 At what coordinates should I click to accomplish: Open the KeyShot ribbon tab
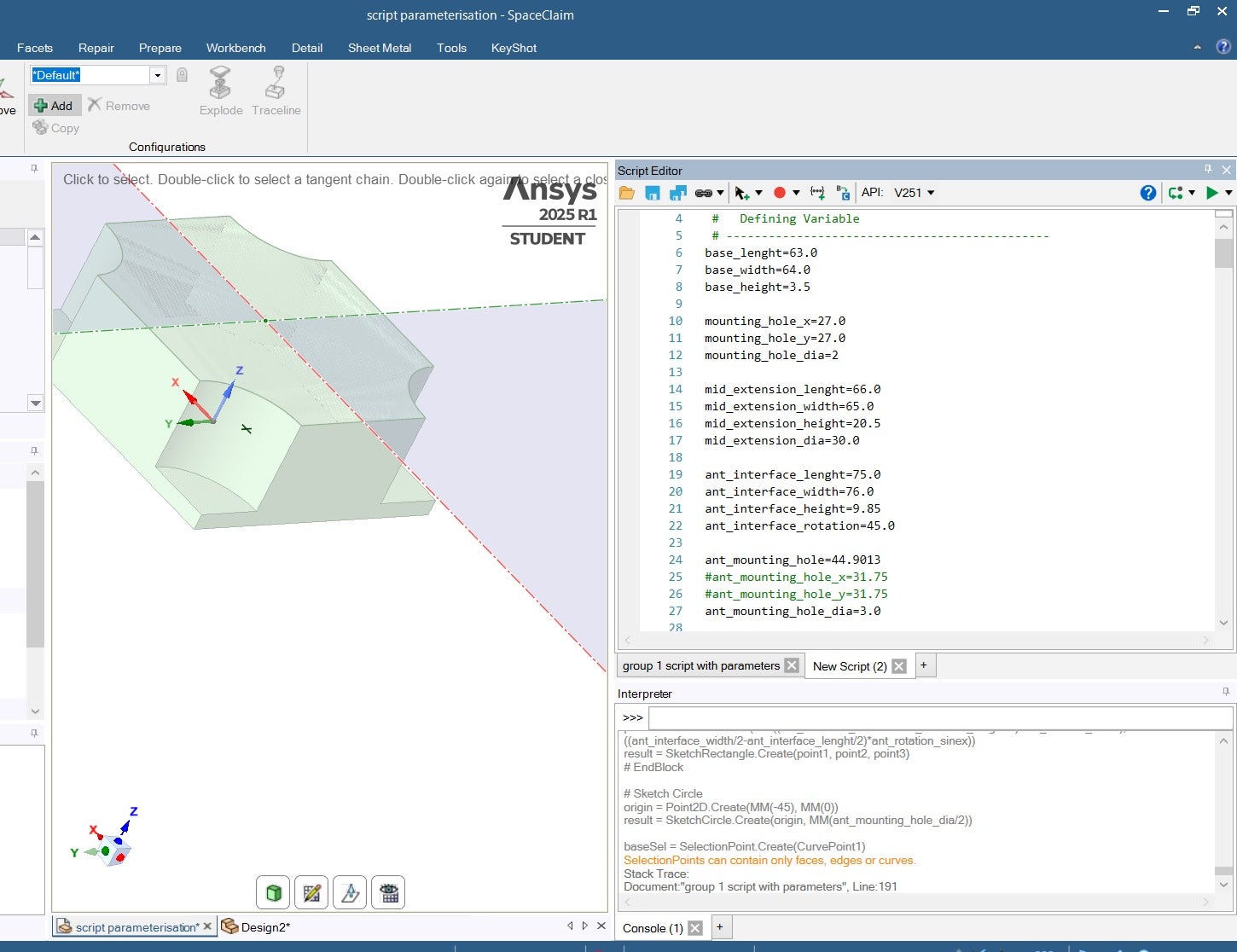click(514, 48)
